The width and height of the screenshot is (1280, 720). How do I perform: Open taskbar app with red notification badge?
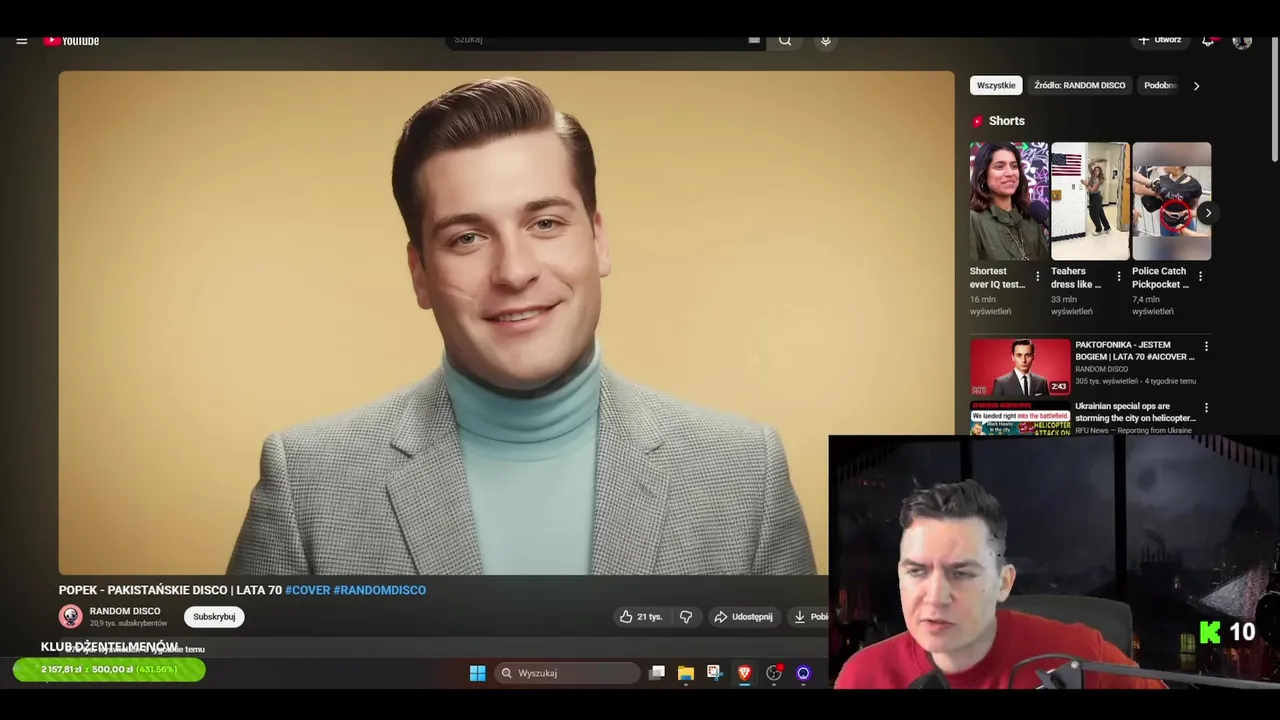tap(774, 673)
